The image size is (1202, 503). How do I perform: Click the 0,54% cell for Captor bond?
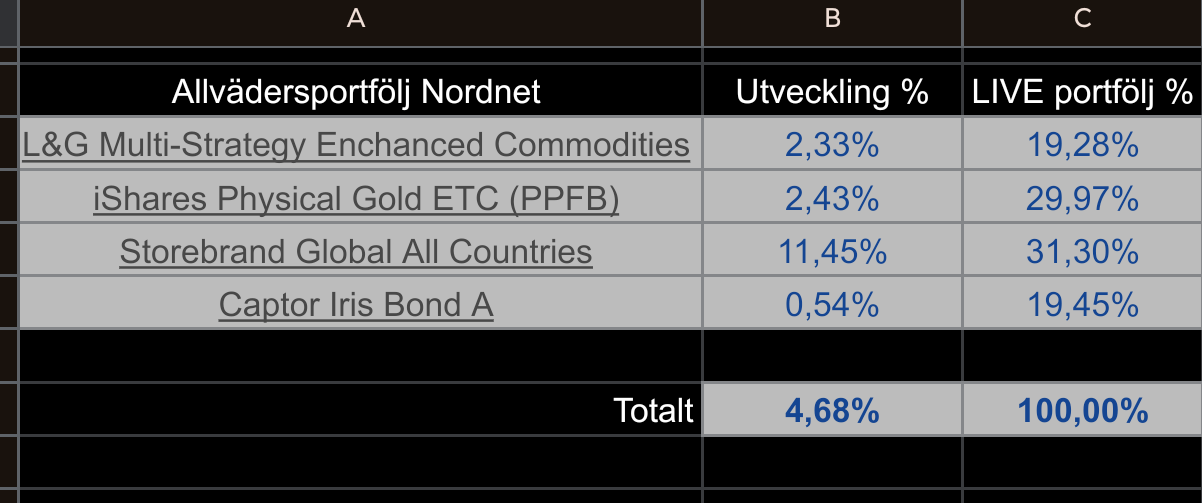832,304
